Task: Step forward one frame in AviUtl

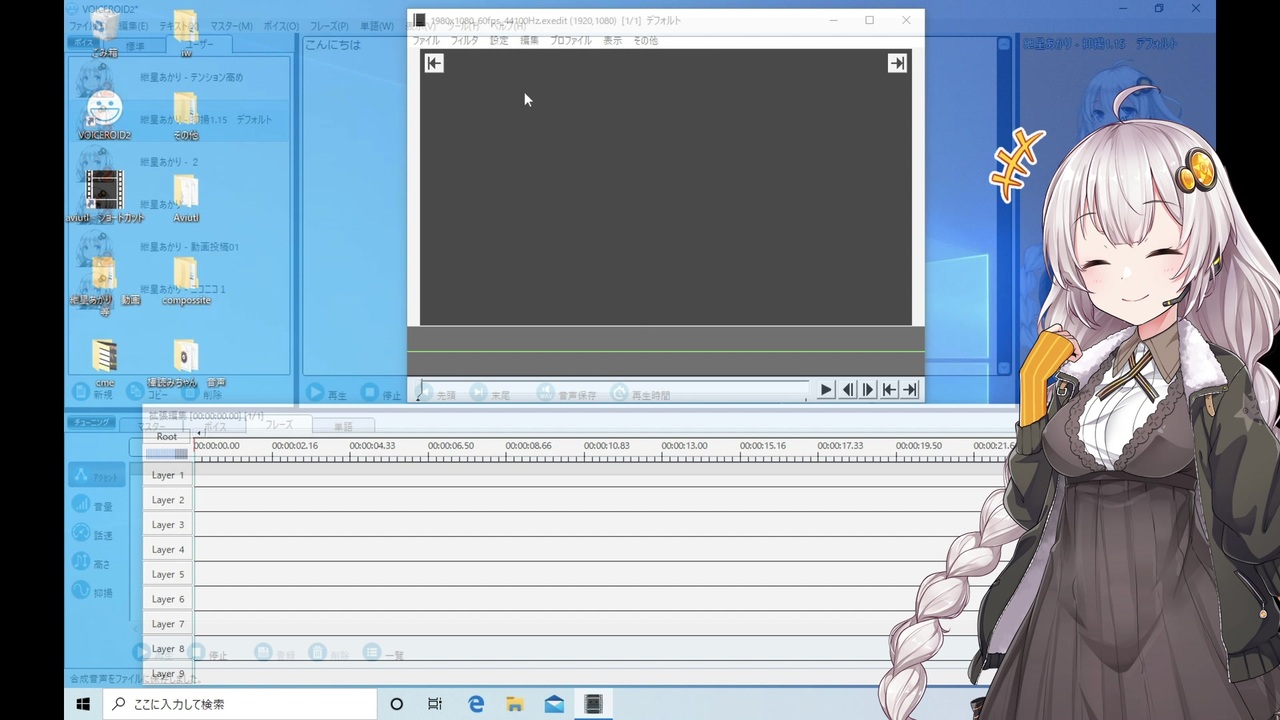Action: [x=868, y=390]
